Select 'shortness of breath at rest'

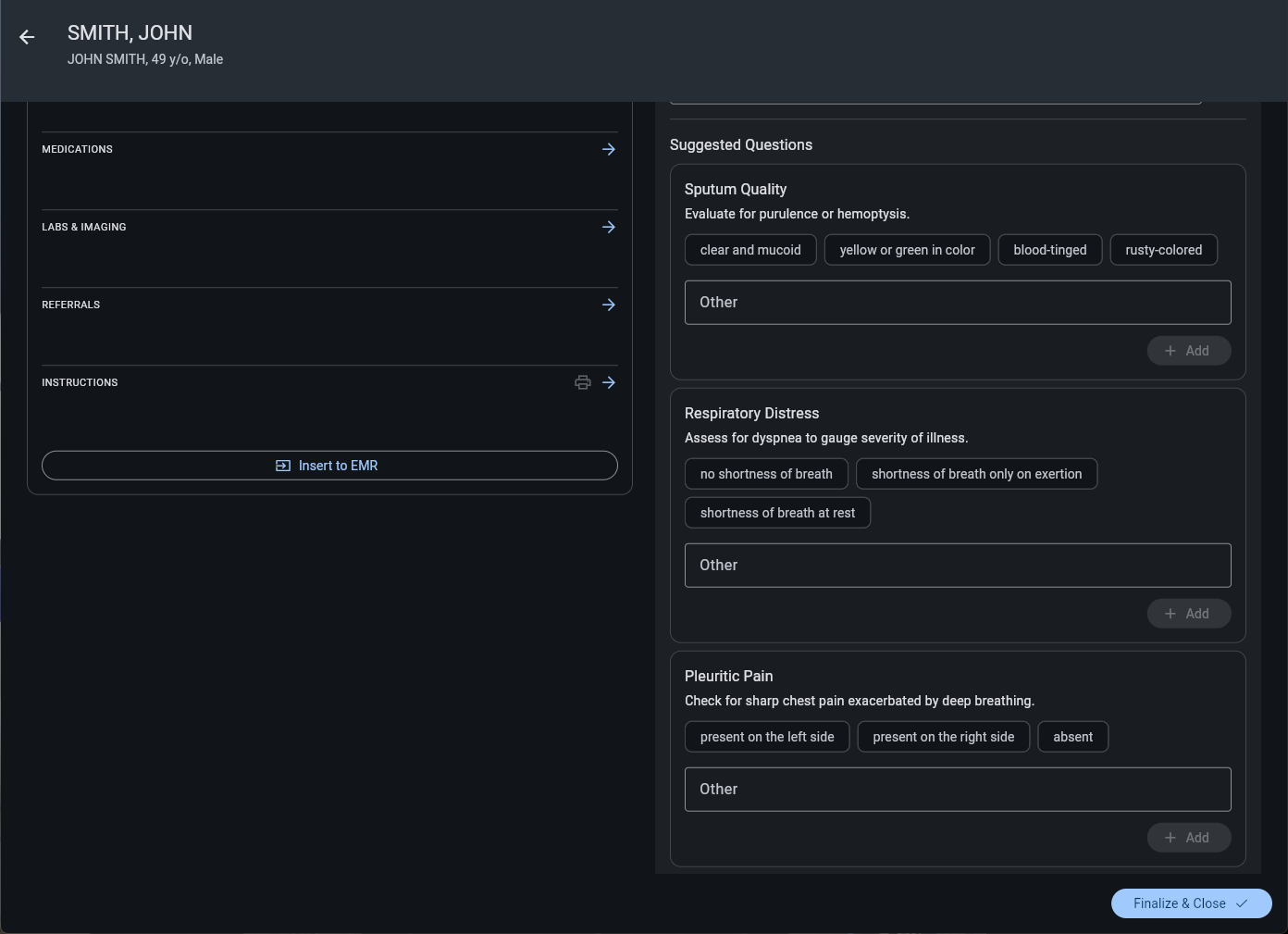point(777,513)
